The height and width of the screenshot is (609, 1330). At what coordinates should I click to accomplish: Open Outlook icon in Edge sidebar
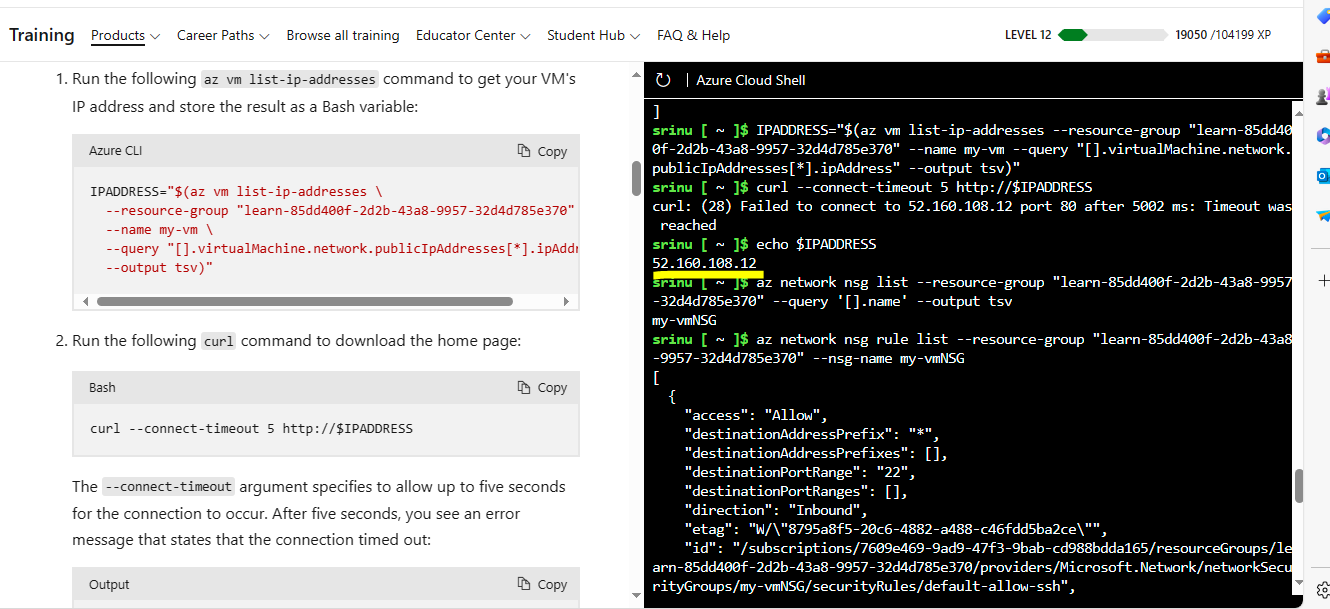1322,175
